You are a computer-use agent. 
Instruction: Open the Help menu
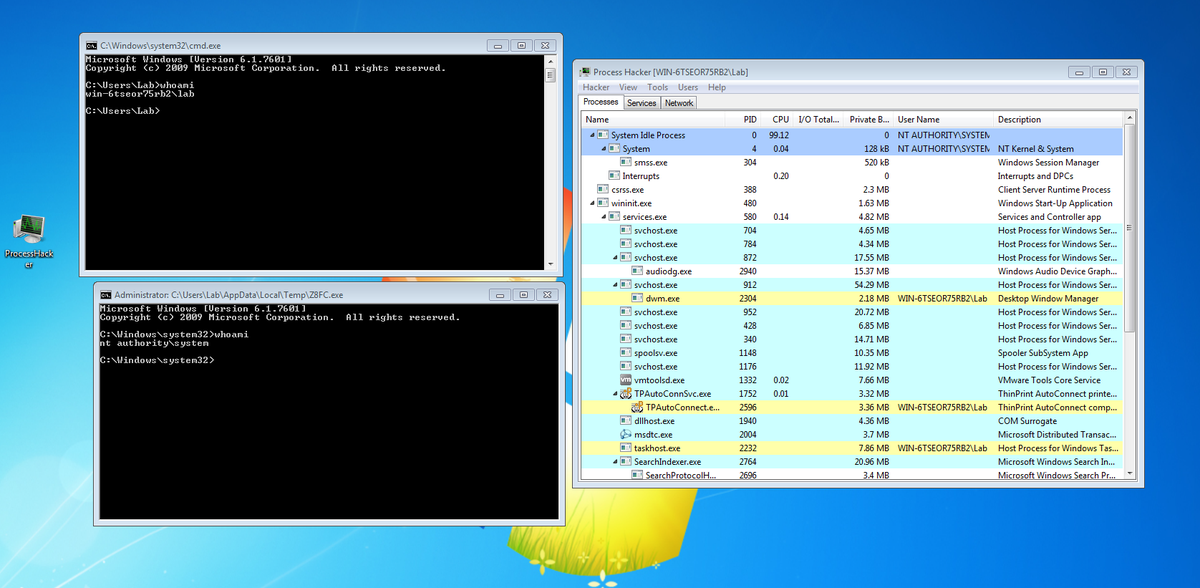point(717,88)
